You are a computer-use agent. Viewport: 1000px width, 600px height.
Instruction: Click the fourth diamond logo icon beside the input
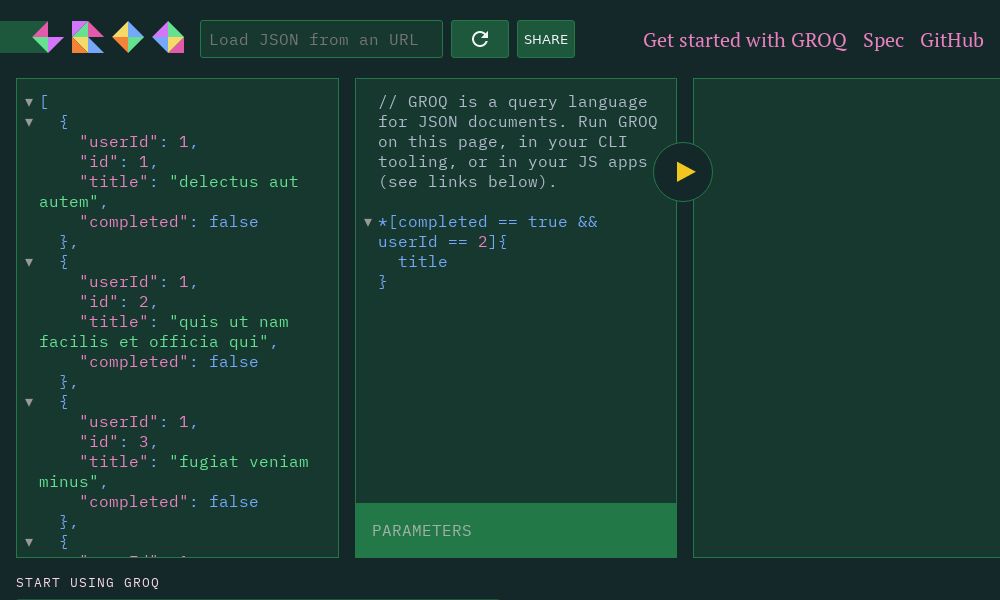pyautogui.click(x=167, y=37)
